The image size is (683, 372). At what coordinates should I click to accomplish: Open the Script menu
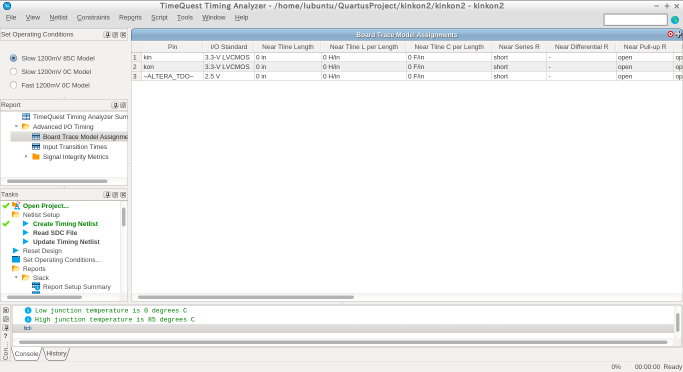(x=159, y=17)
